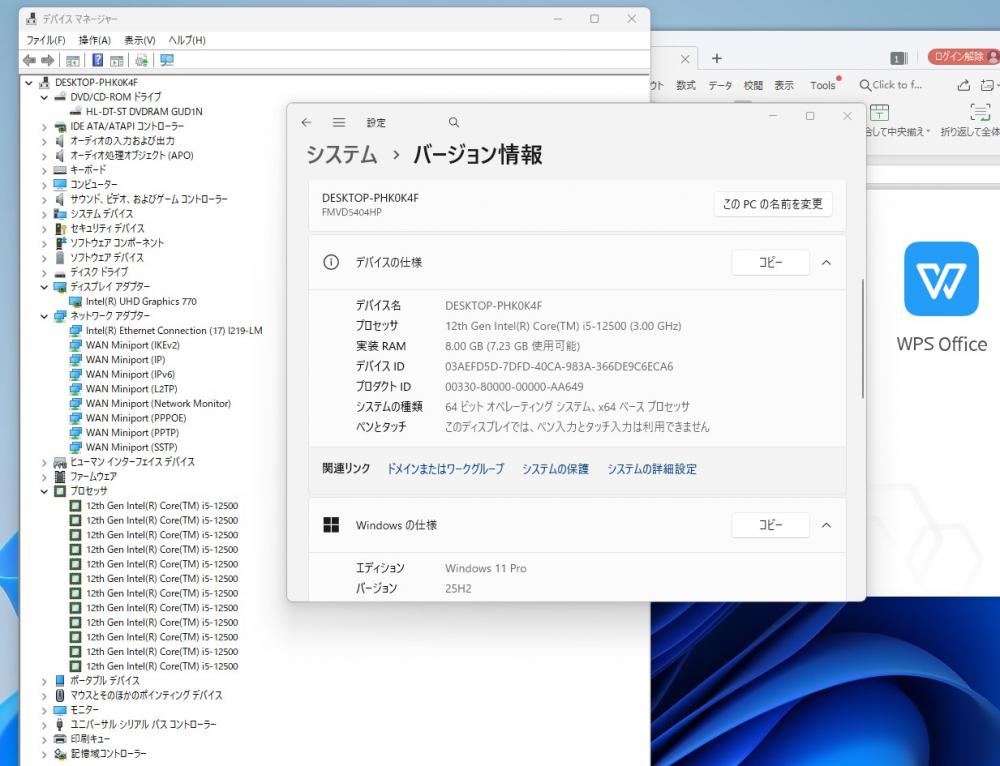Collapse the DVD/CD-ROM ドライブ category
The height and width of the screenshot is (766, 1000).
[44, 97]
